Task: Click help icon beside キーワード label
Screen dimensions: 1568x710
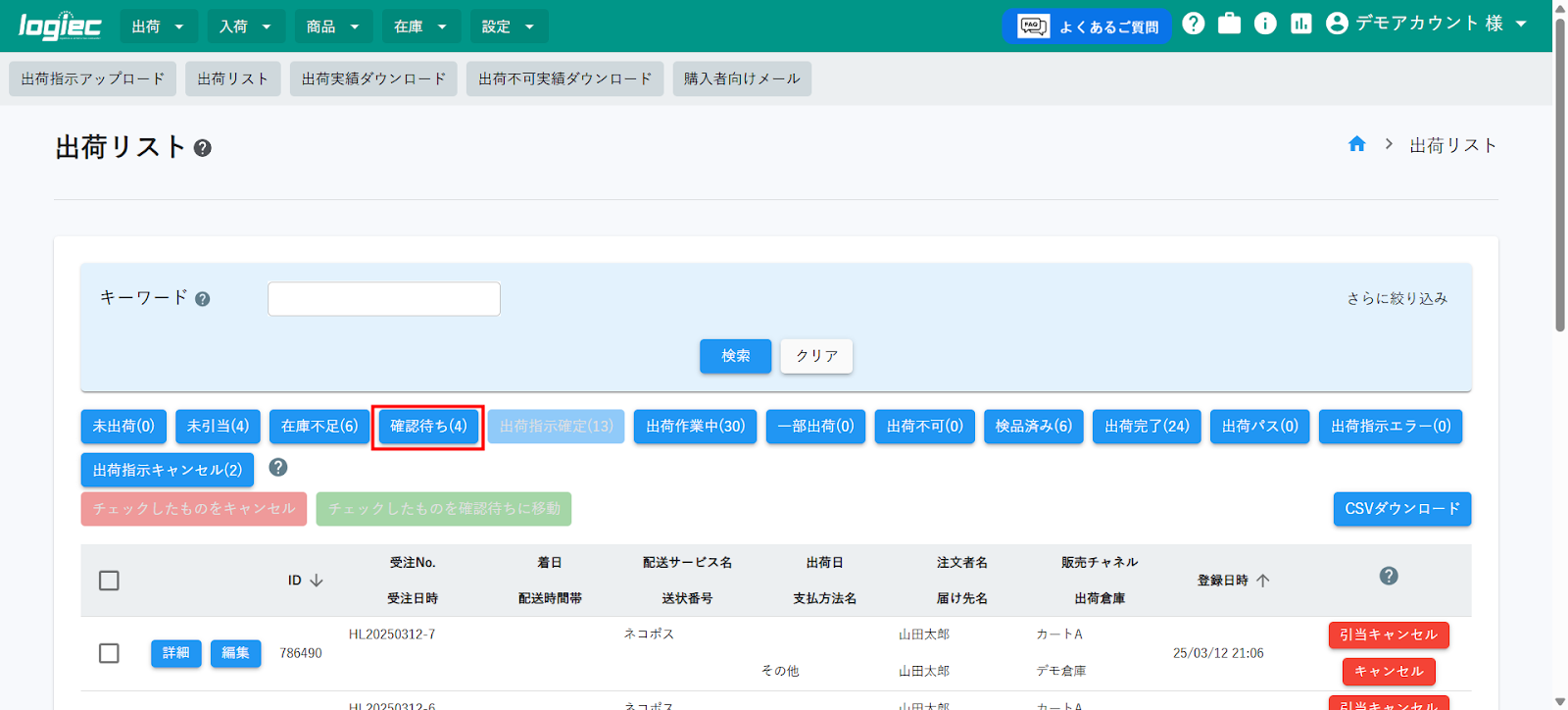Action: coord(203,299)
